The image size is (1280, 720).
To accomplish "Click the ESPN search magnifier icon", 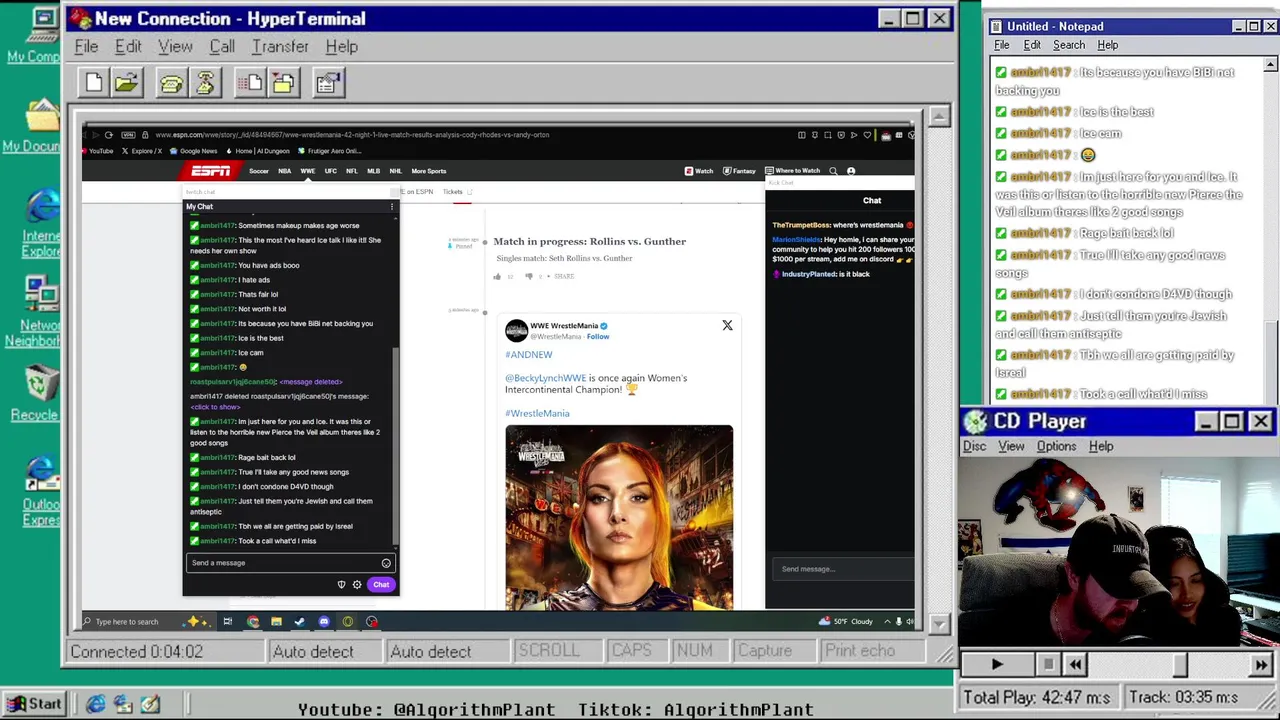I will tap(833, 171).
